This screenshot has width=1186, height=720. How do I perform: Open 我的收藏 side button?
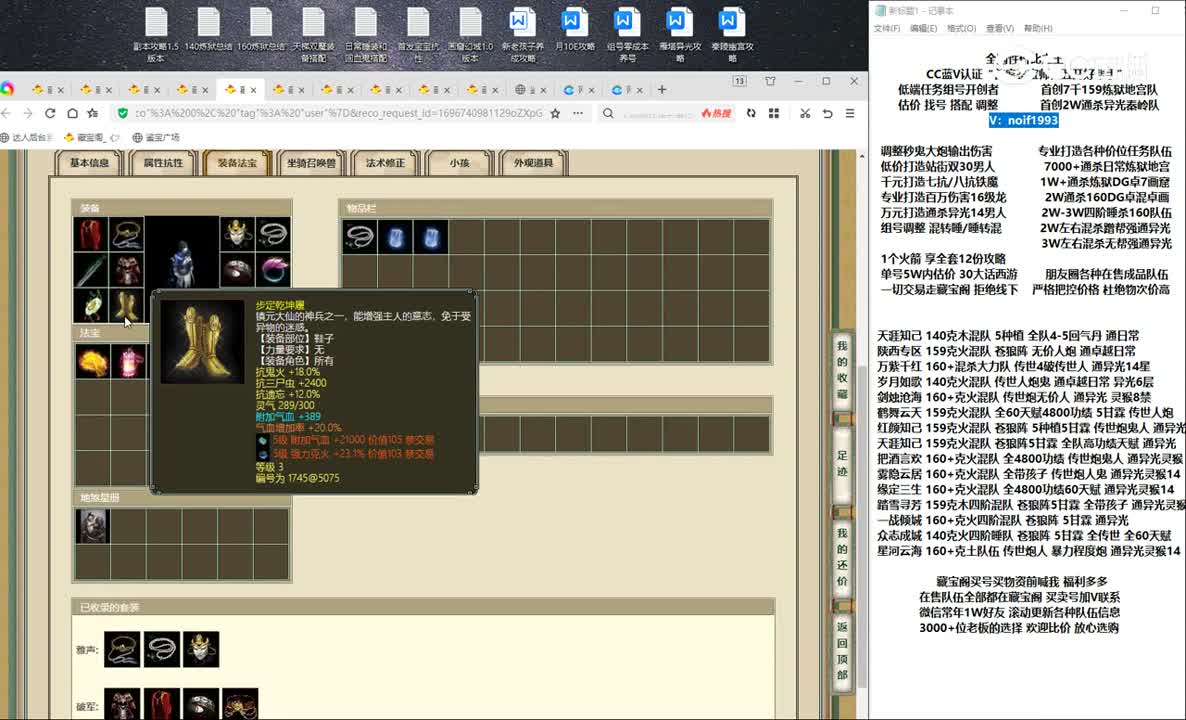[842, 370]
